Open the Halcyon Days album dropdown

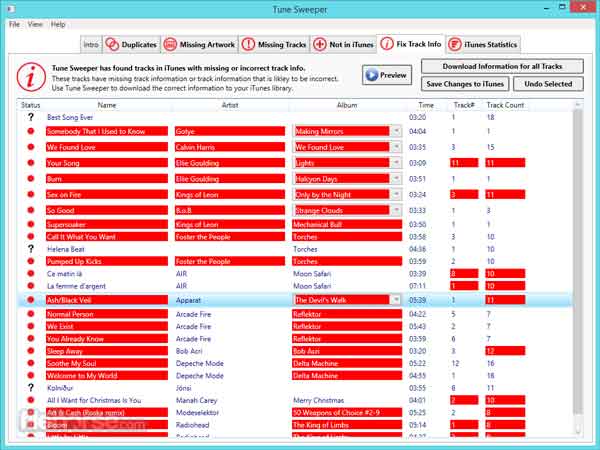click(x=396, y=178)
